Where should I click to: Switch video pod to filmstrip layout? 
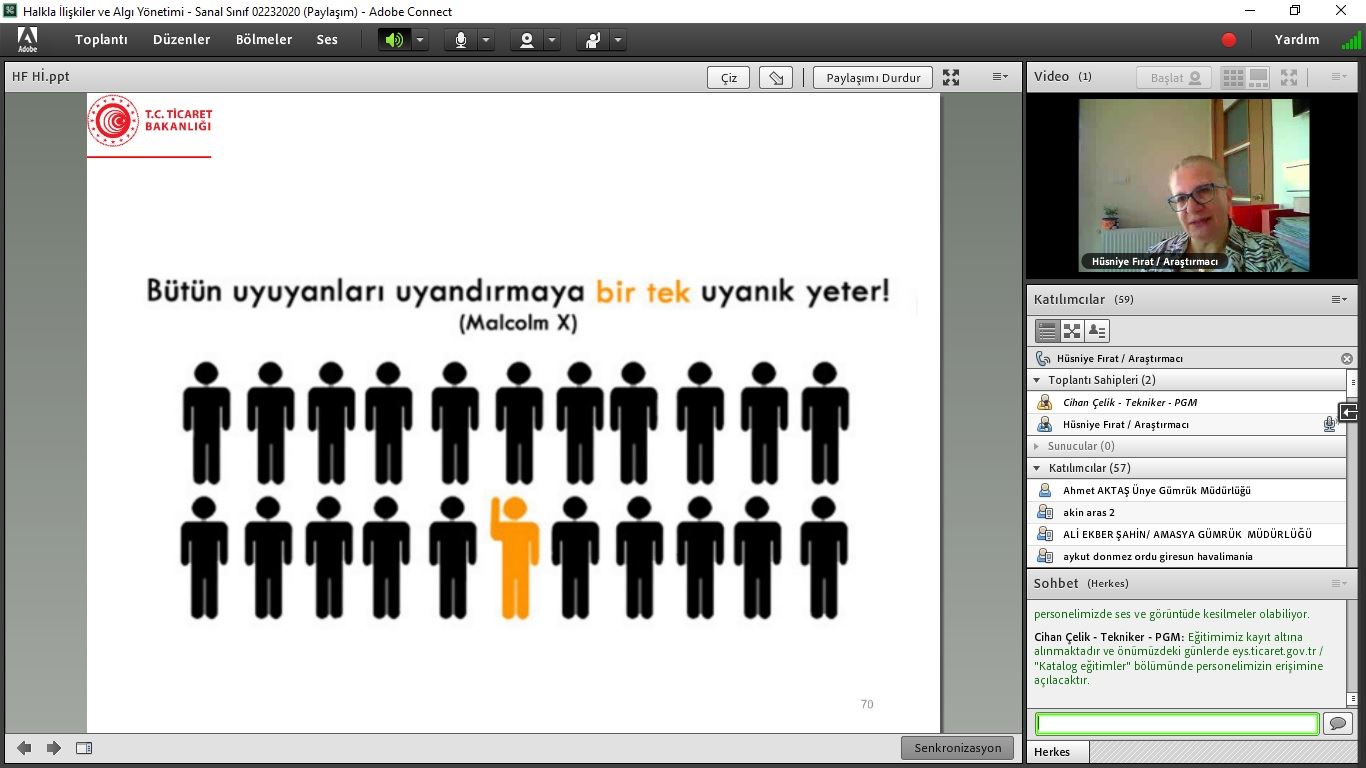click(1258, 77)
